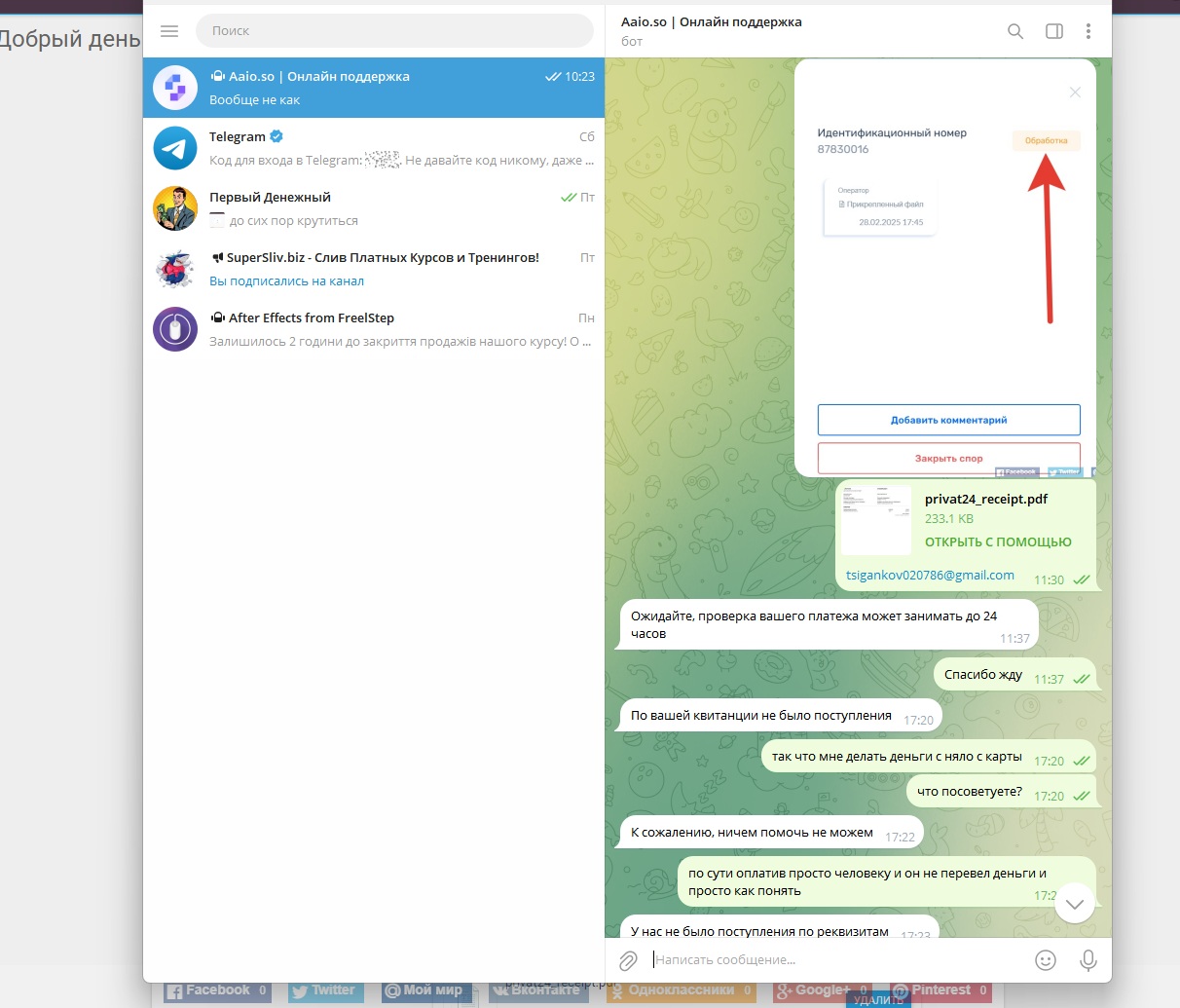Open the Telegram hamburger menu
Screen dimensions: 1180x1008
click(x=169, y=31)
